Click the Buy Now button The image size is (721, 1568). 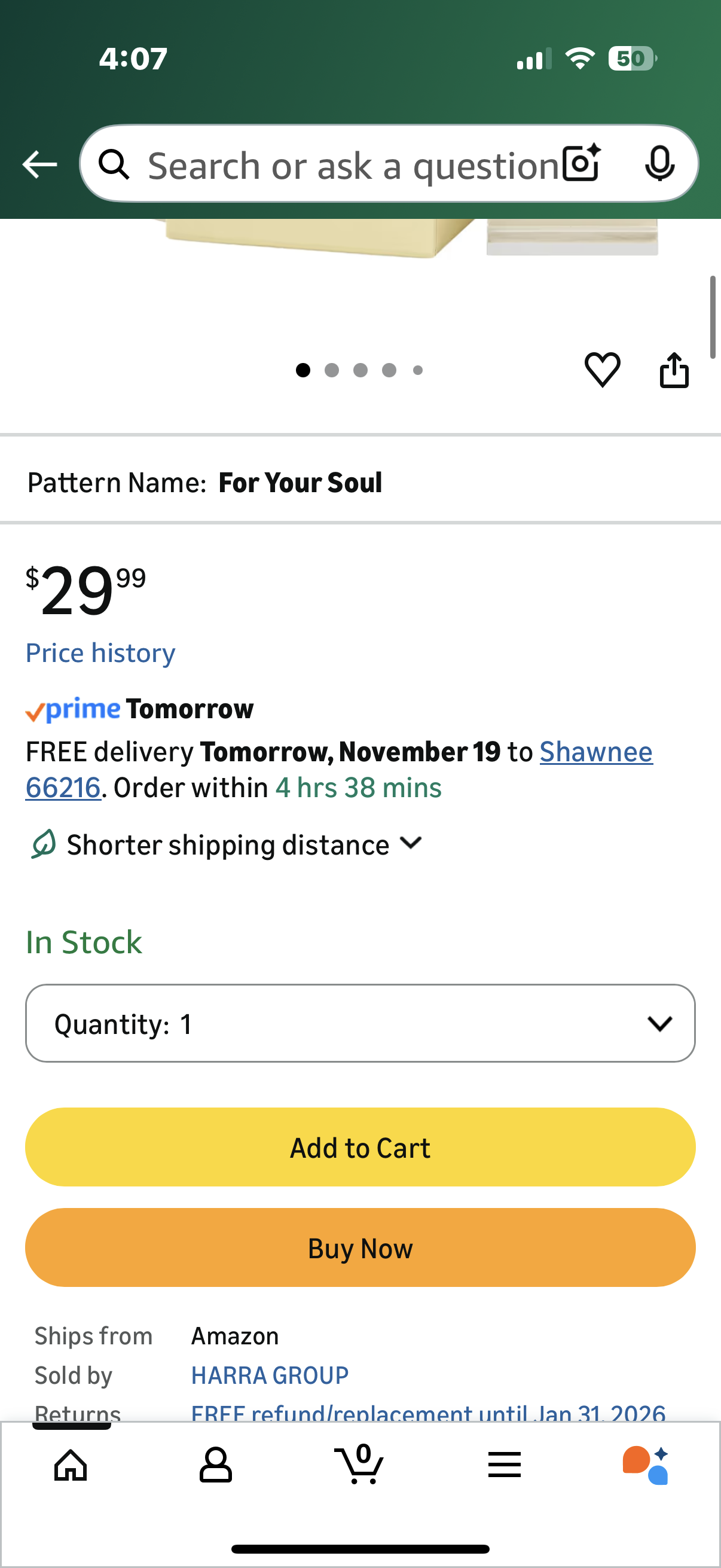pos(359,1248)
